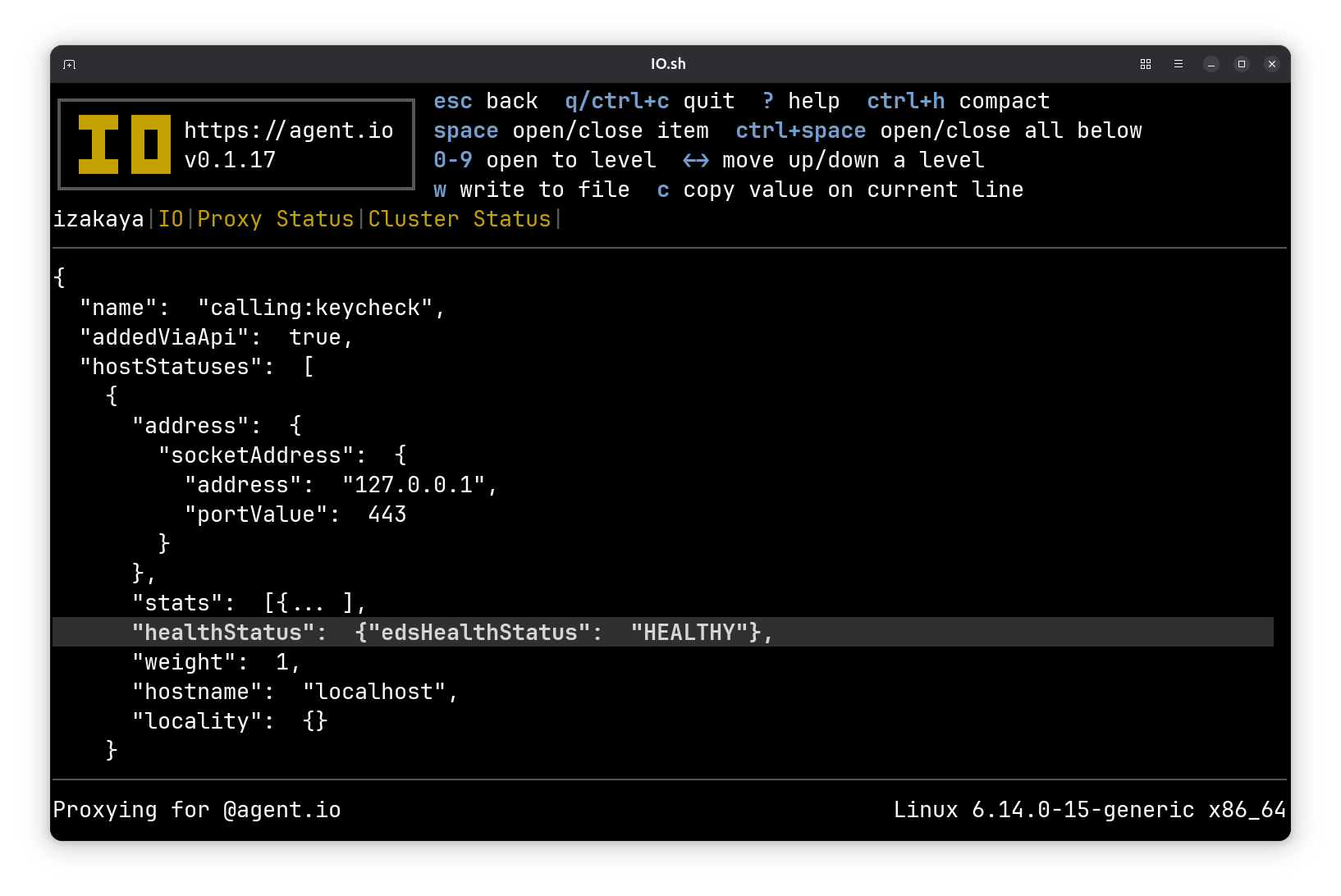
Task: Click the Linux 6.14.0-15-generic x86_64 status
Action: 1090,810
